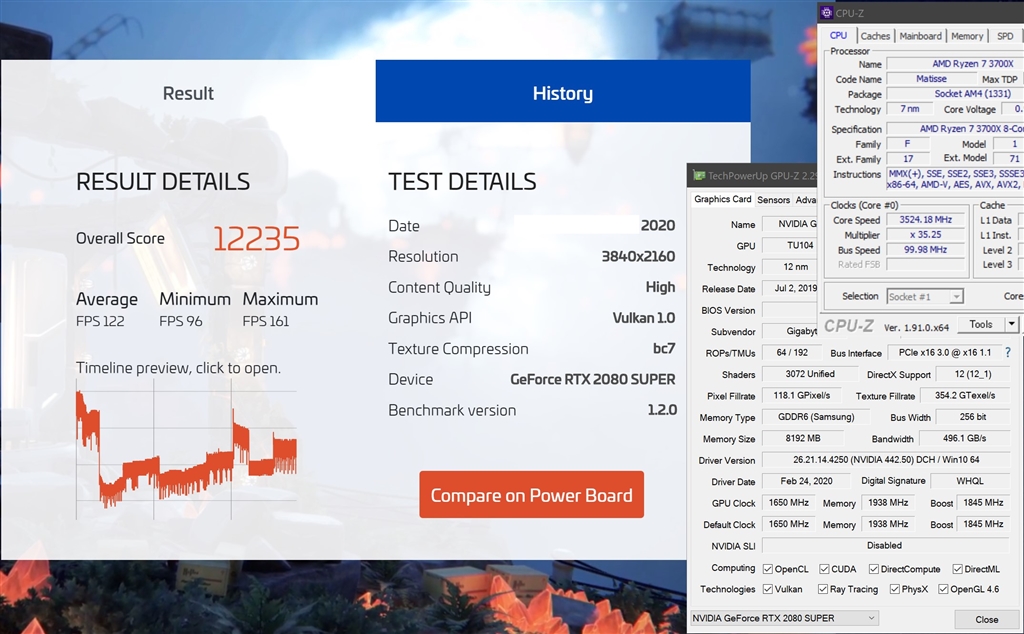Open the SPD tab in CPU-Z
The height and width of the screenshot is (634, 1024).
[1005, 37]
